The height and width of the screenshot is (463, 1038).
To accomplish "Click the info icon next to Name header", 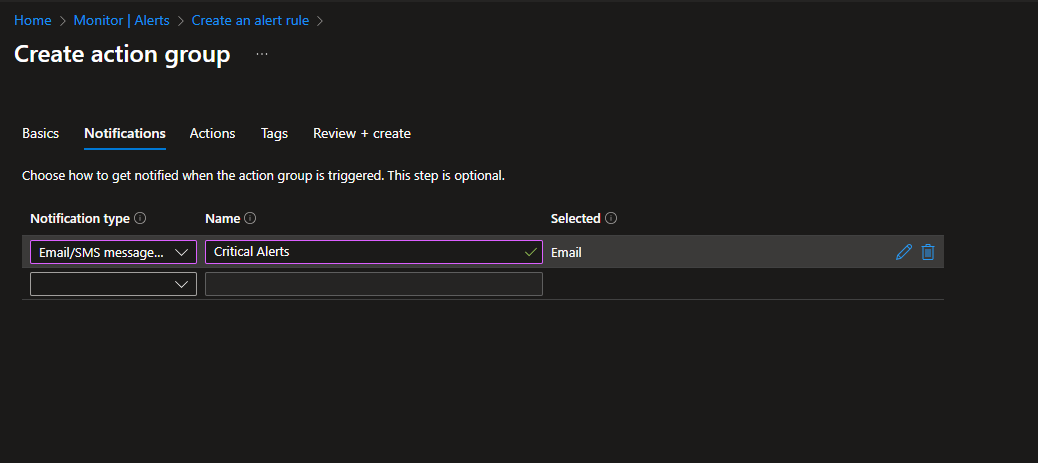I will [x=250, y=218].
